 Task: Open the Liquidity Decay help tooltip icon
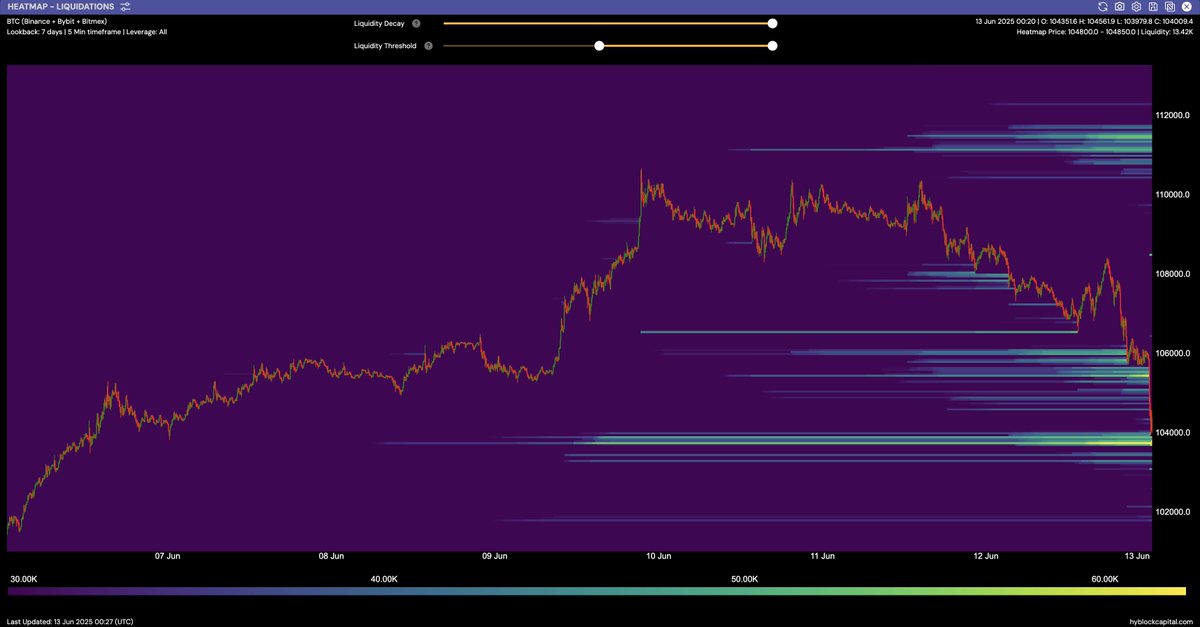click(x=416, y=22)
